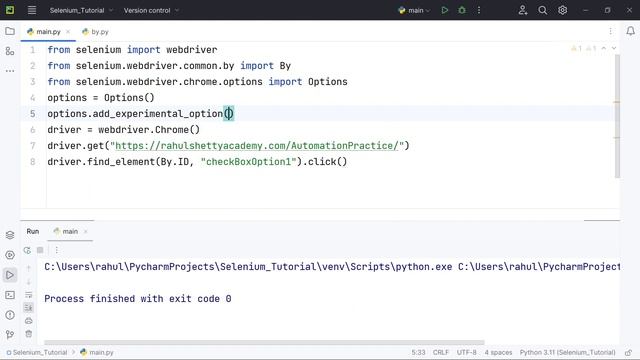640x360 pixels.
Task: Click the Process finished with exit code 0 line
Action: click(x=138, y=299)
